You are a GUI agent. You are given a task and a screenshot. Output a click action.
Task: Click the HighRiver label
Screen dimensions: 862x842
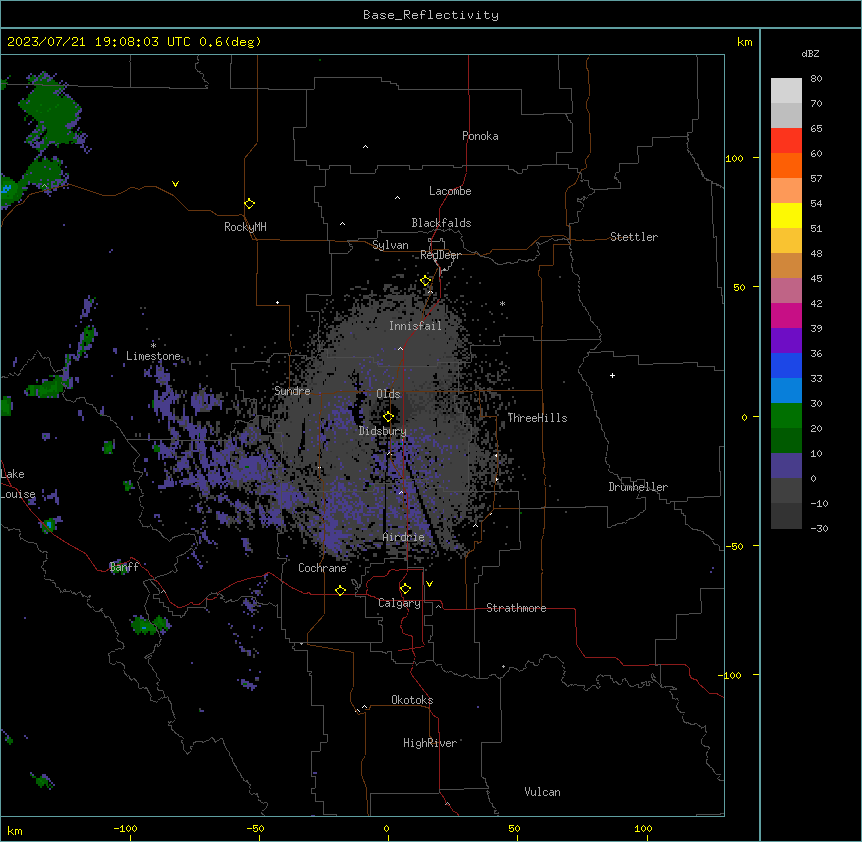pyautogui.click(x=429, y=743)
